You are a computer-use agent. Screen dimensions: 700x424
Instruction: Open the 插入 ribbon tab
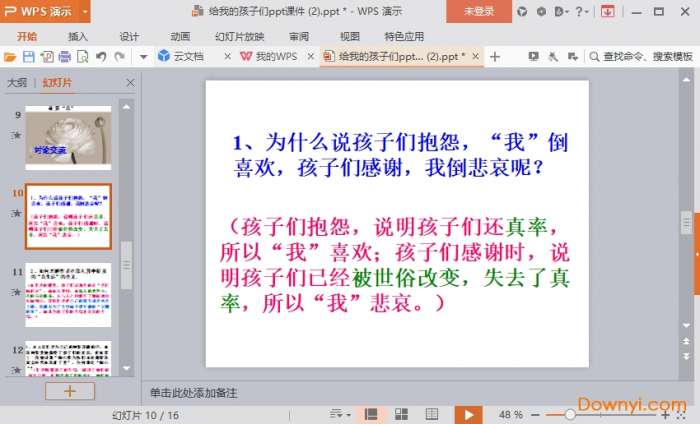coord(78,37)
